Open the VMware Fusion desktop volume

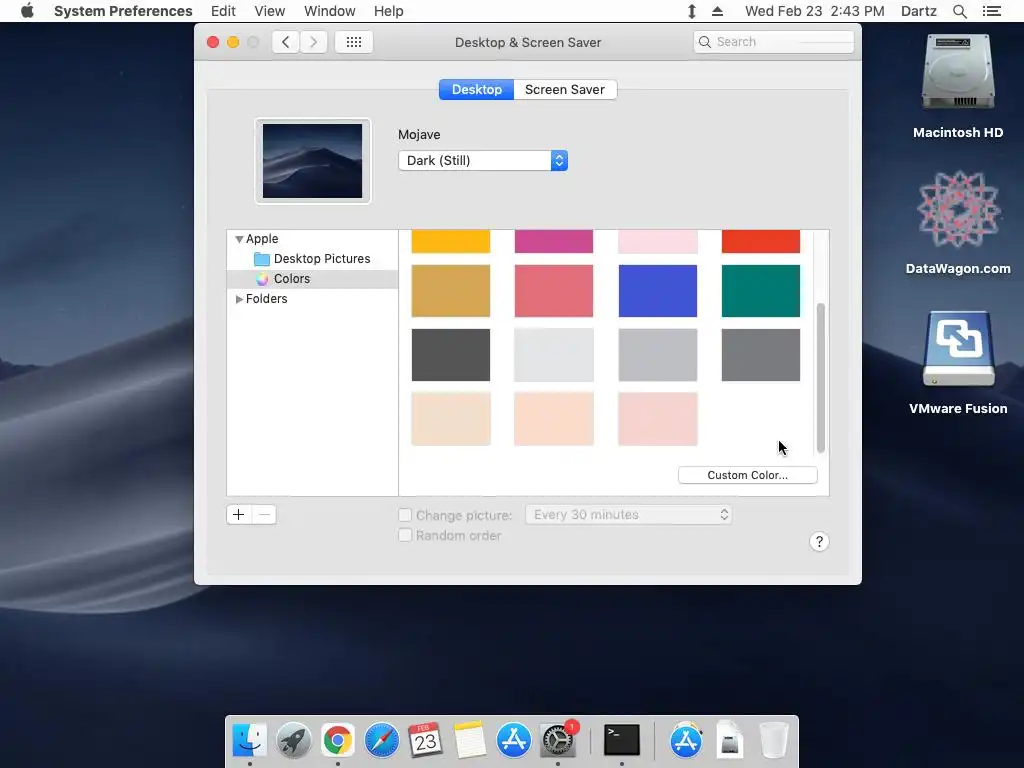[x=958, y=362]
